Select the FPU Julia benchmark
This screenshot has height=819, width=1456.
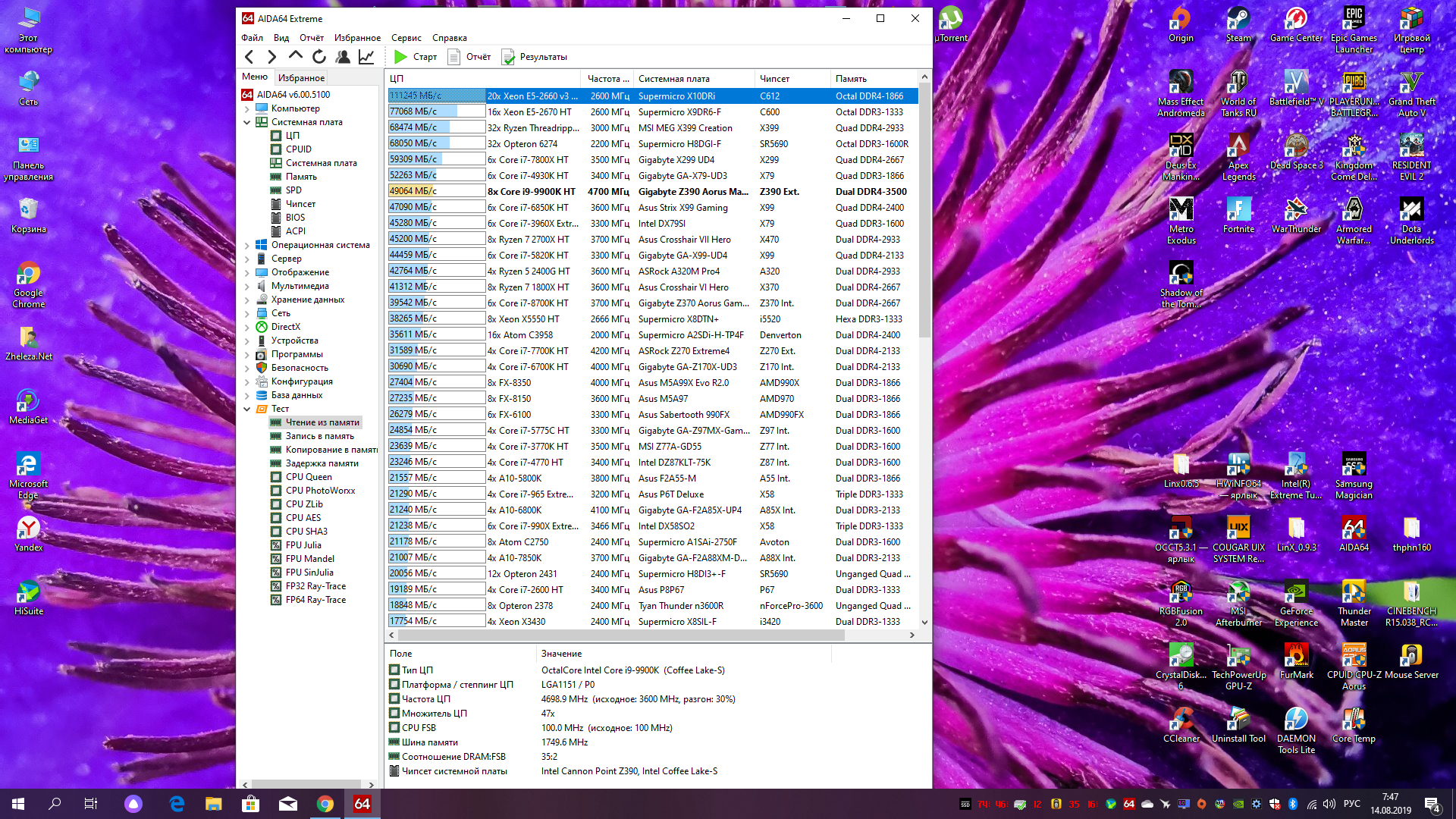coord(303,545)
